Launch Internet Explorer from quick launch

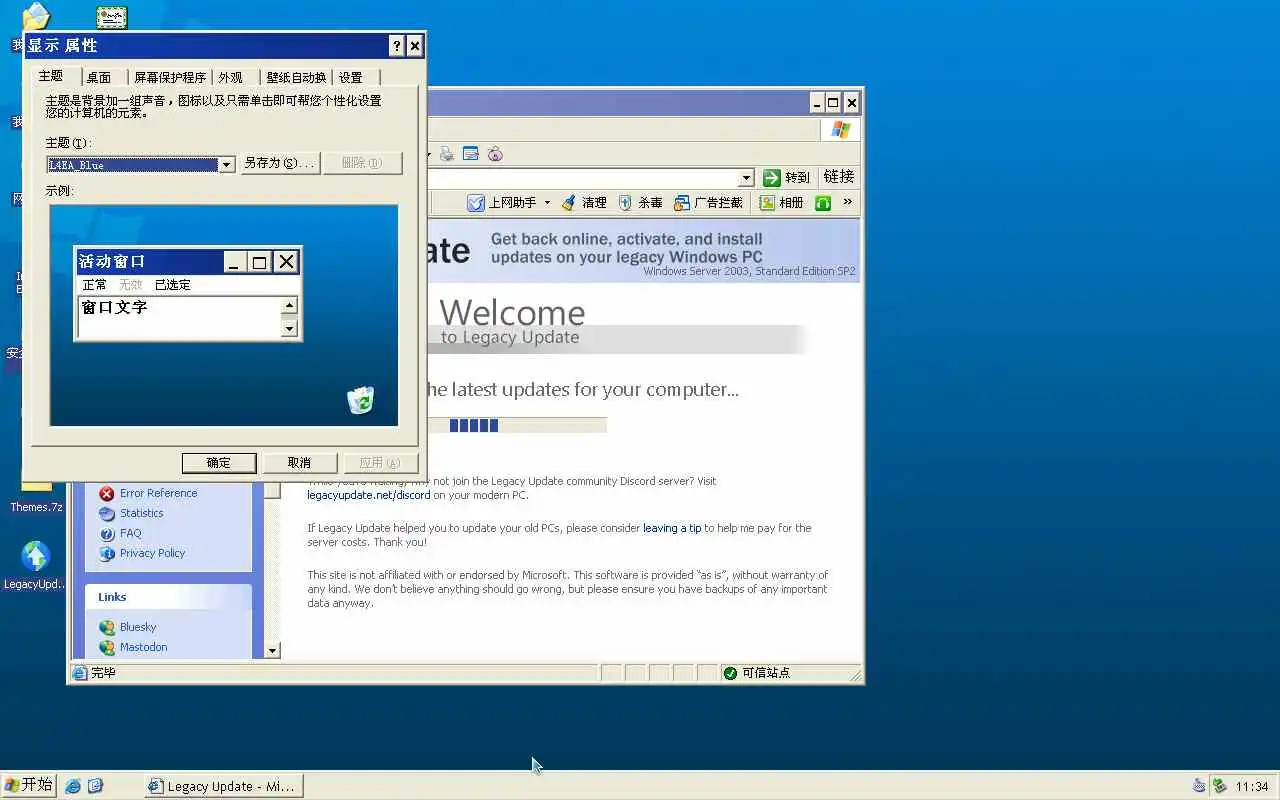[x=73, y=786]
